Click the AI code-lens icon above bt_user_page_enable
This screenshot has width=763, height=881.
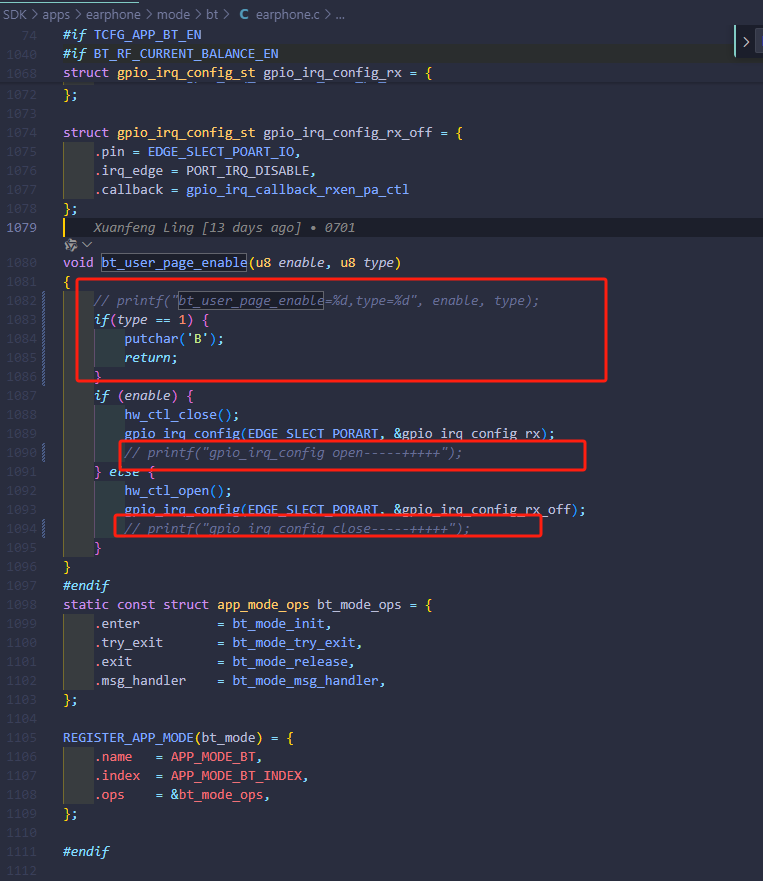(71, 245)
